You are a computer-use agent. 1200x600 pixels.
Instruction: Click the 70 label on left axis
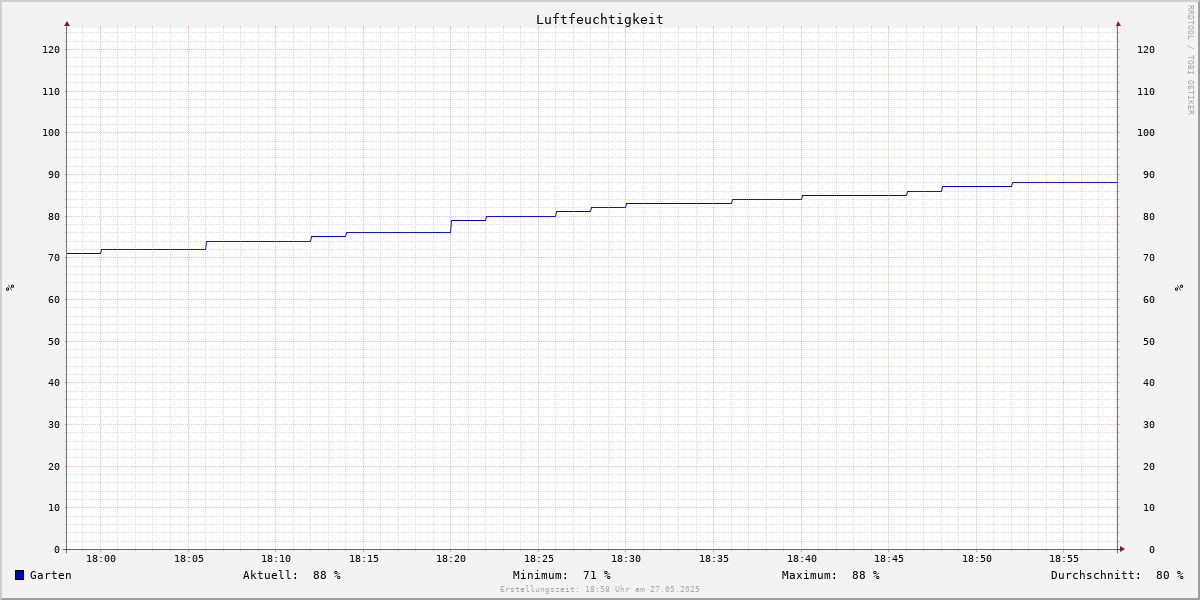point(54,257)
